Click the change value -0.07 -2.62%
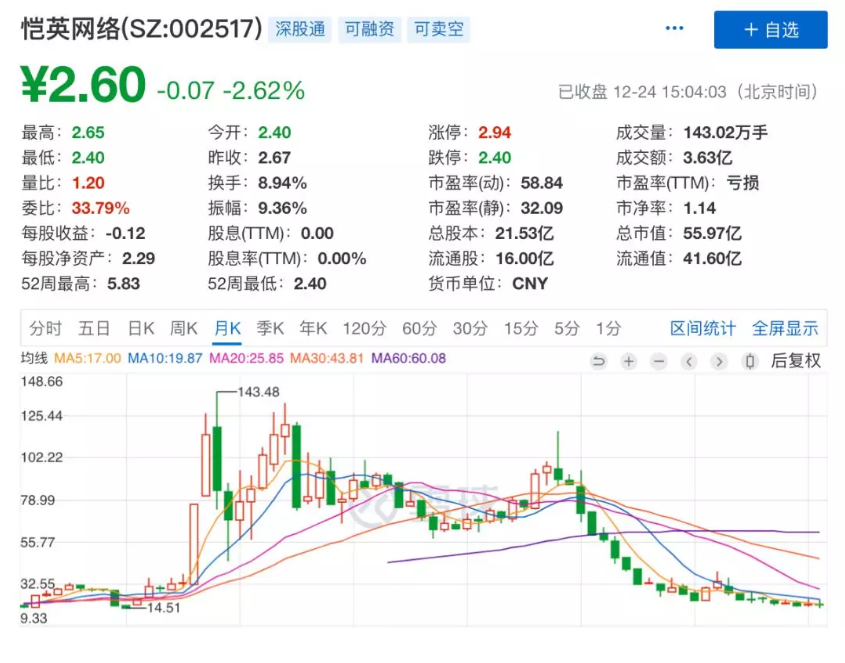Screen dimensions: 845x663 [x=231, y=91]
